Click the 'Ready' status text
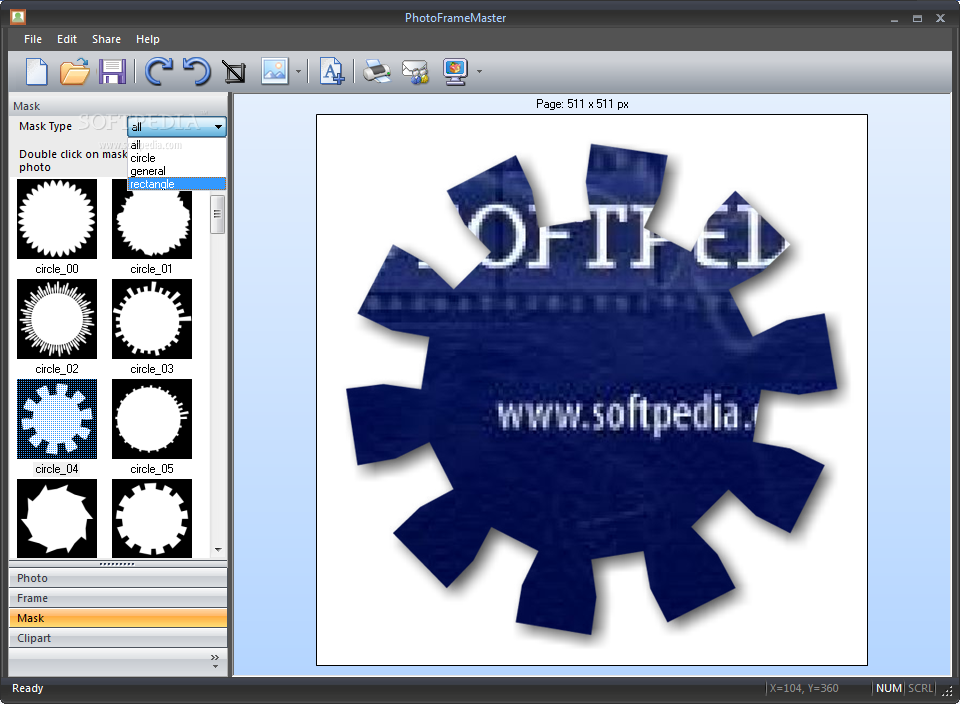Image resolution: width=960 pixels, height=704 pixels. click(x=28, y=688)
